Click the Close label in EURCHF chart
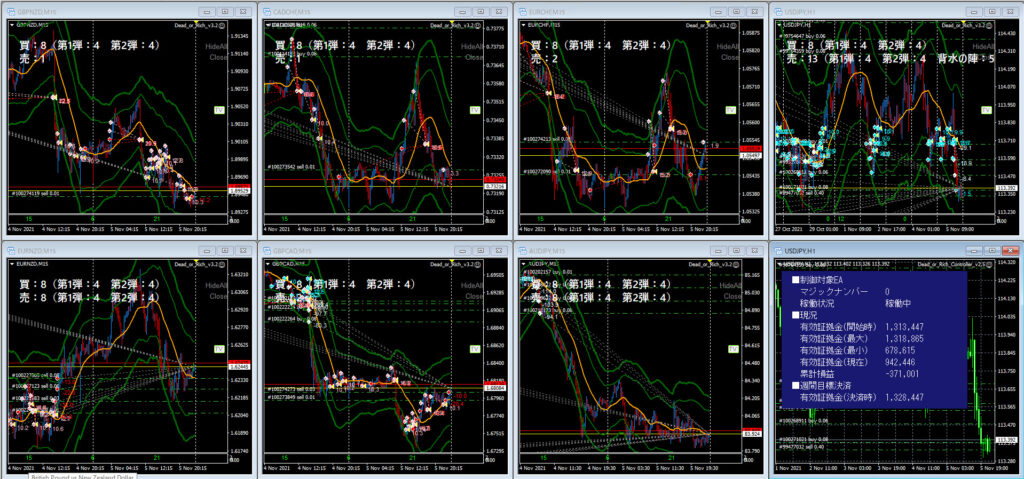Viewport: 1024px width, 479px height. click(729, 58)
